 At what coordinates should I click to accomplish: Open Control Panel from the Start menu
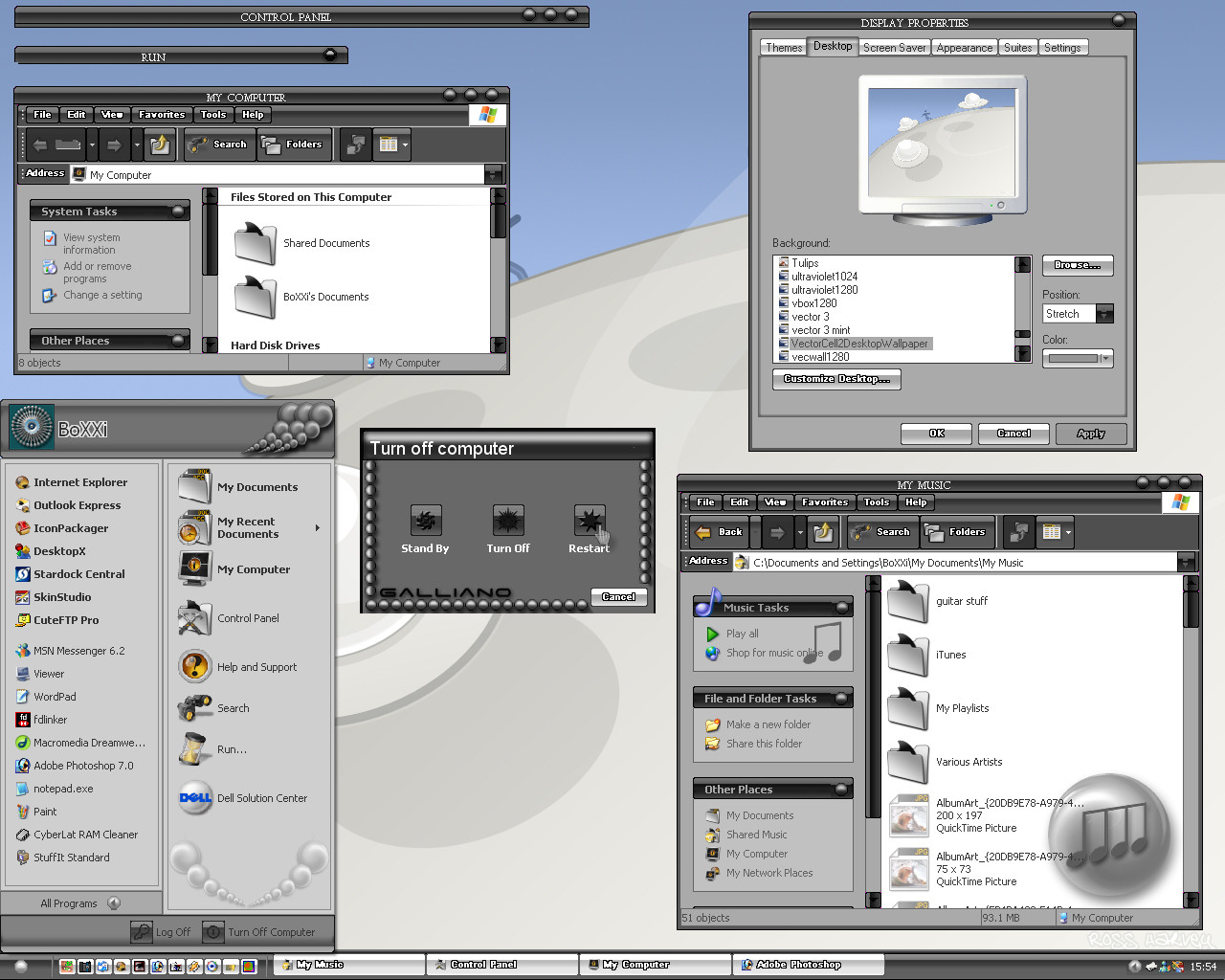pos(229,618)
